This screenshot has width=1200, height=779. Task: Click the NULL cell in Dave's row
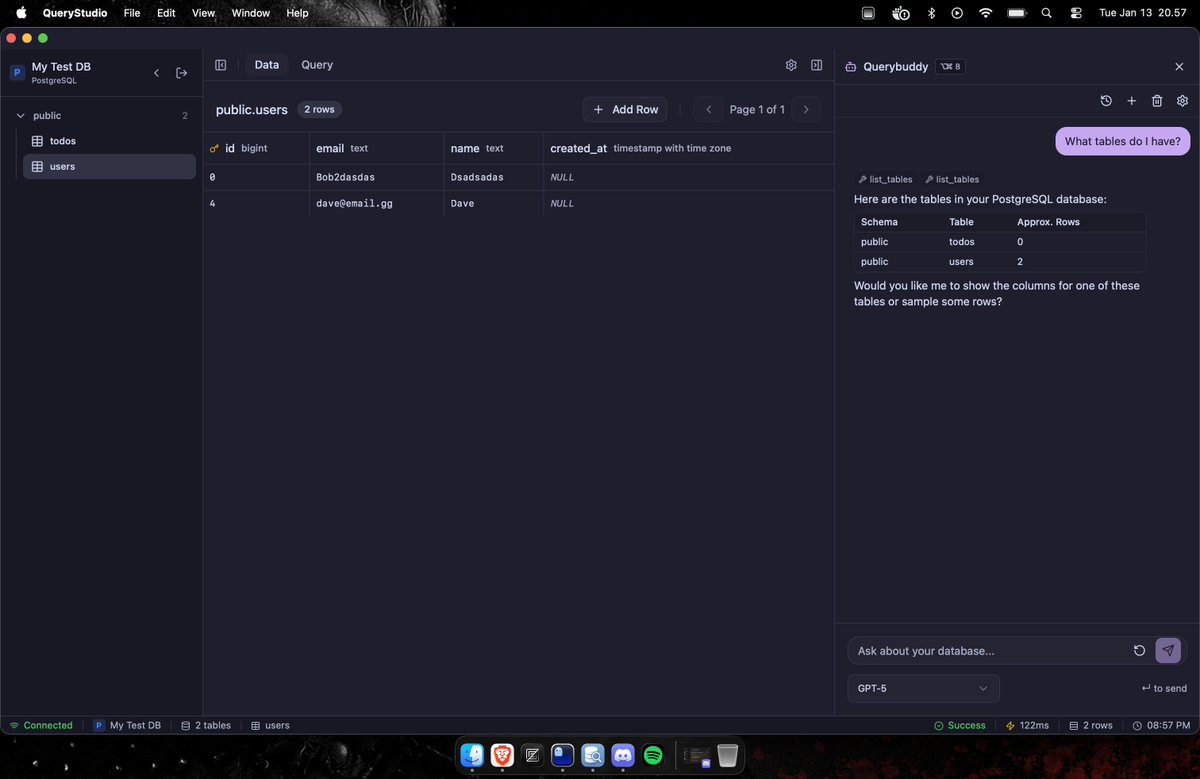[689, 203]
